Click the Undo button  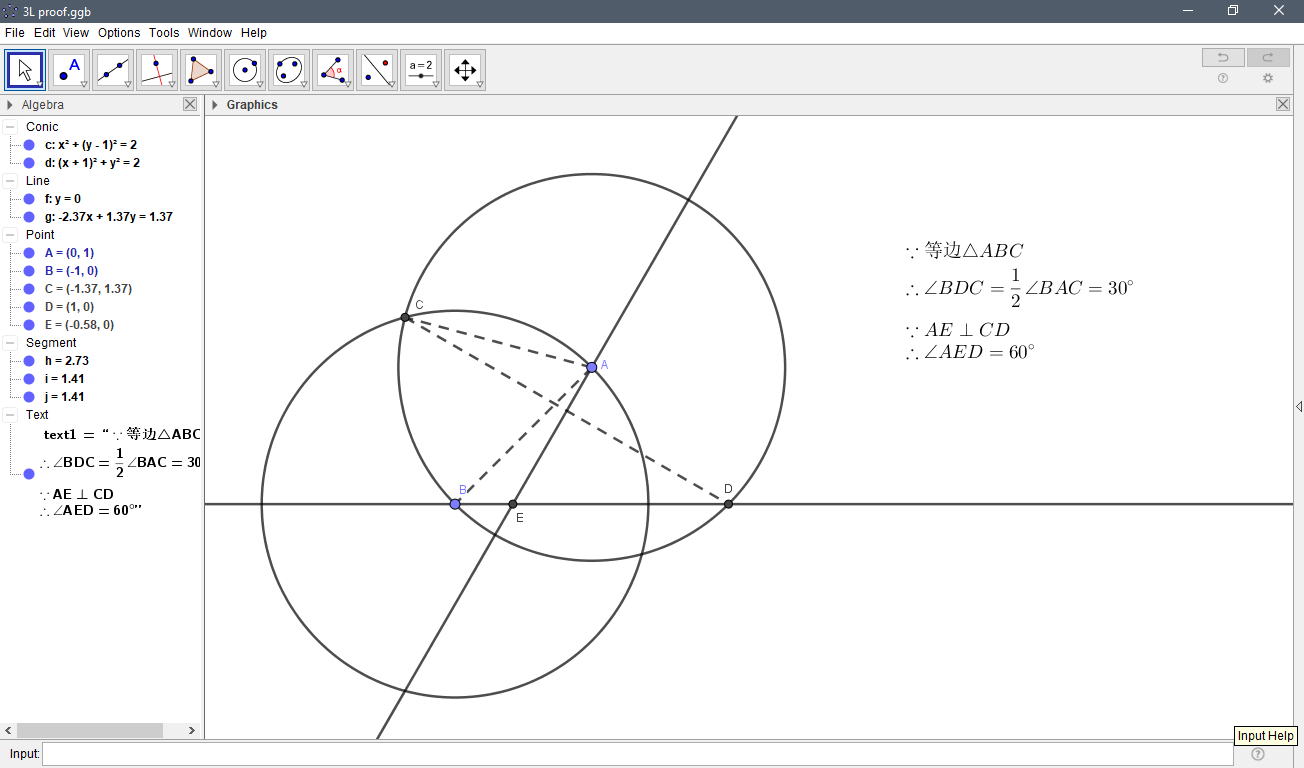1222,57
